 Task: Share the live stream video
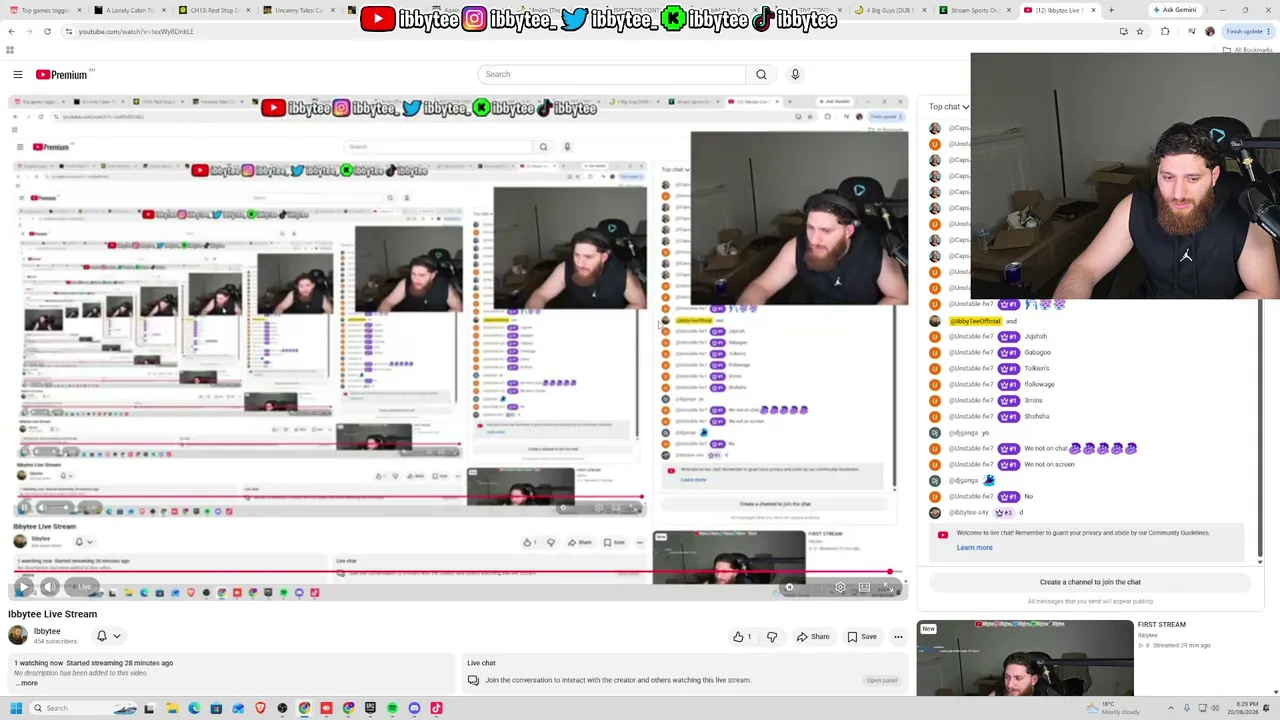pyautogui.click(x=813, y=637)
